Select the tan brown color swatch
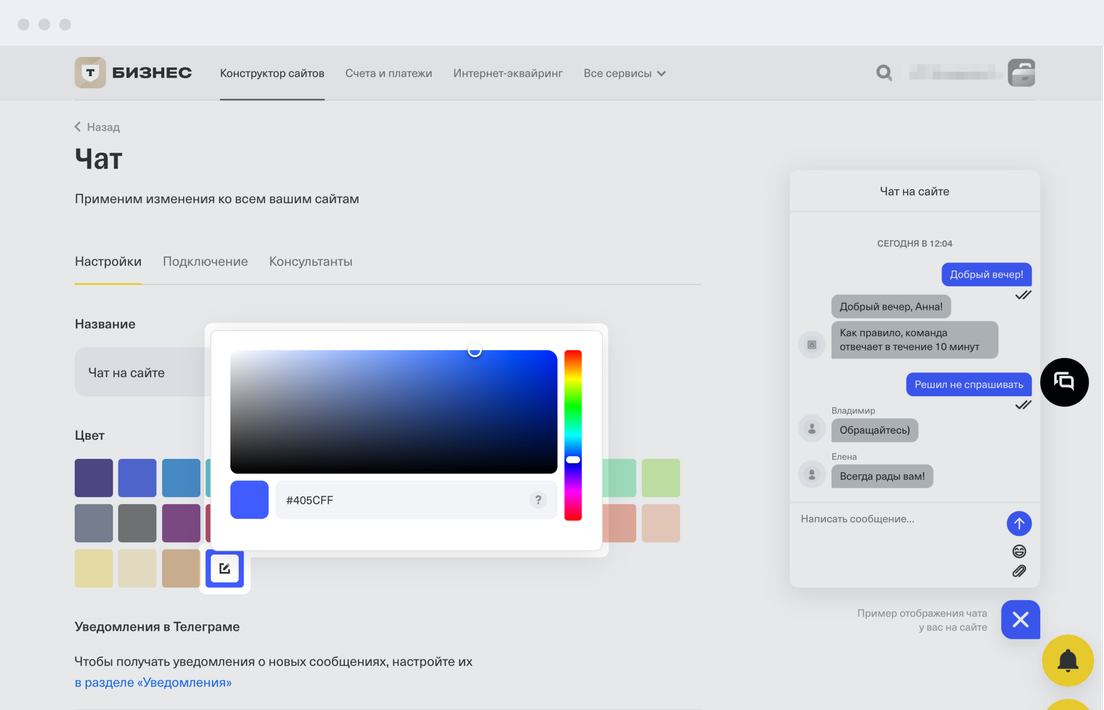The image size is (1104, 710). click(181, 568)
